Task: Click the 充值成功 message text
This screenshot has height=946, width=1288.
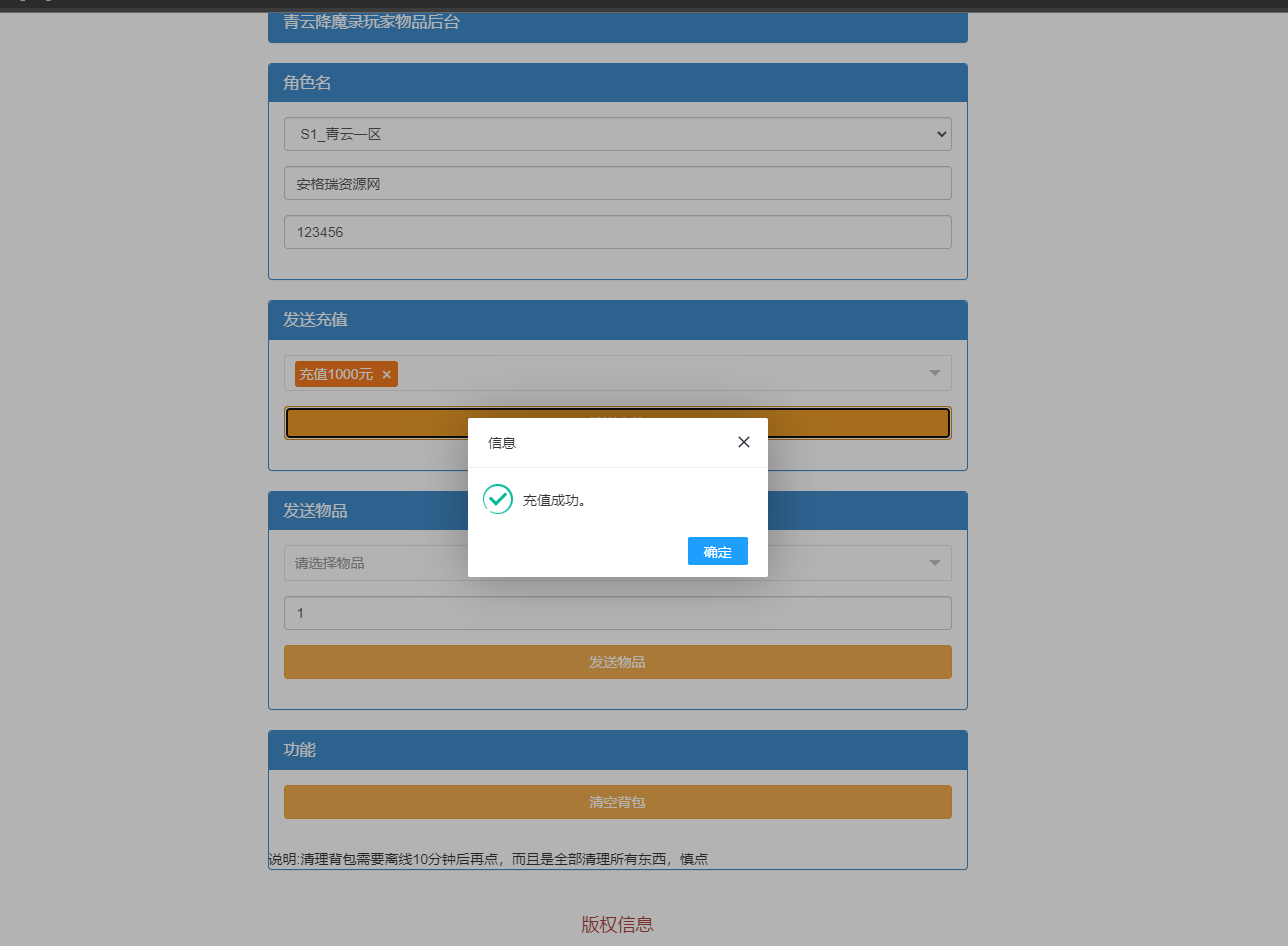Action: (x=554, y=500)
